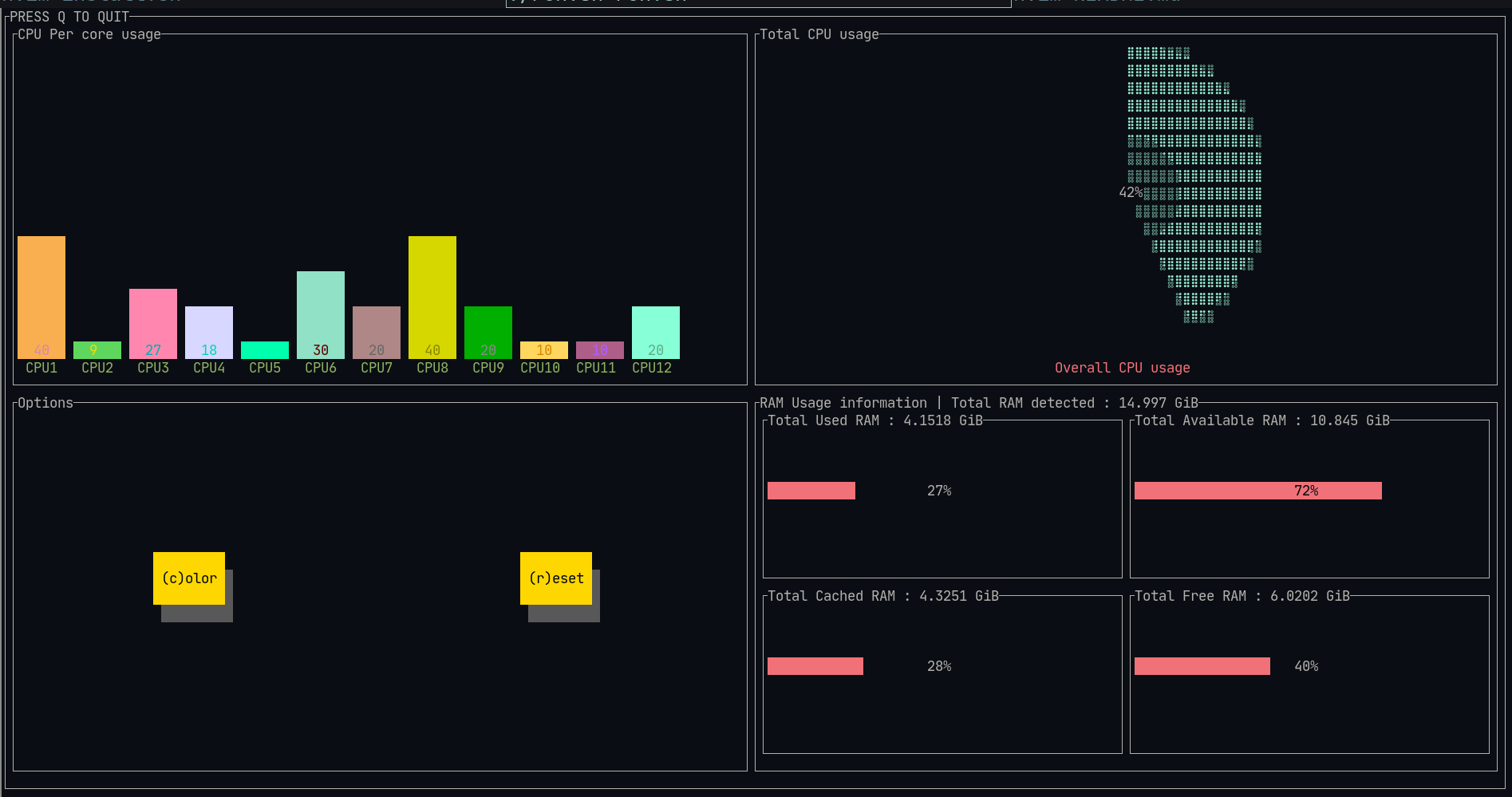This screenshot has width=1512, height=797.
Task: Click the Total Cached RAM : 4.3251 GiB title
Action: coord(883,596)
